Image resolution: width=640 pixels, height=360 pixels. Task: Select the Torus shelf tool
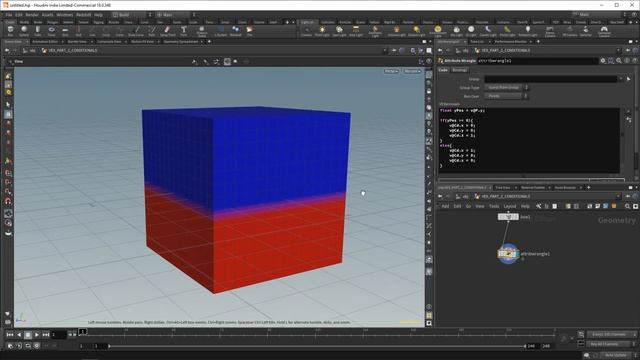(51, 31)
